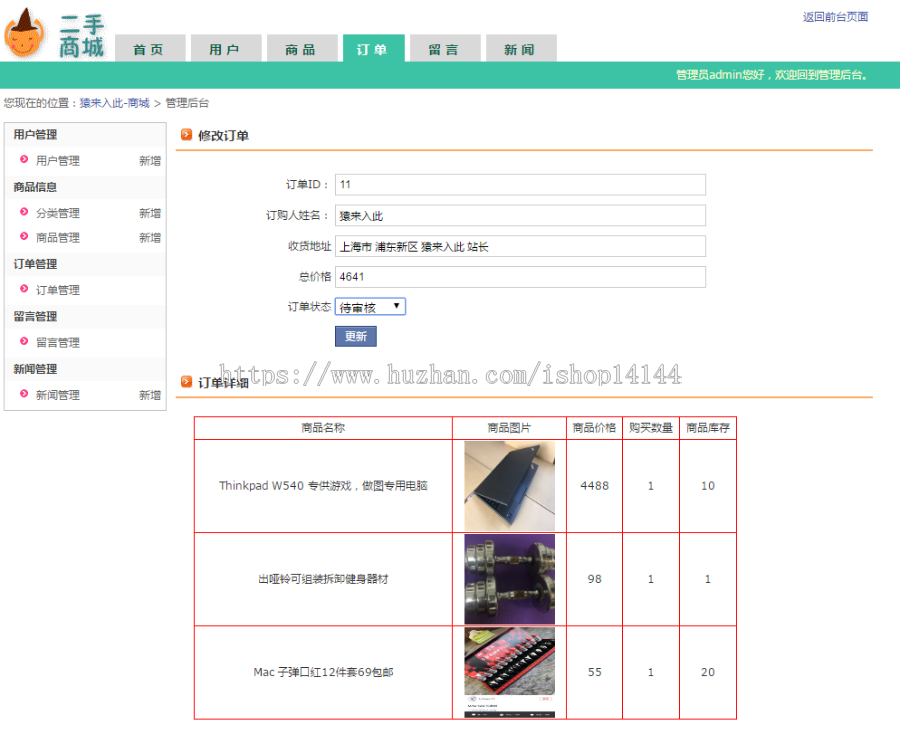900x744 pixels.
Task: Click 新增 next to 新闻管理
Action: pyautogui.click(x=150, y=395)
